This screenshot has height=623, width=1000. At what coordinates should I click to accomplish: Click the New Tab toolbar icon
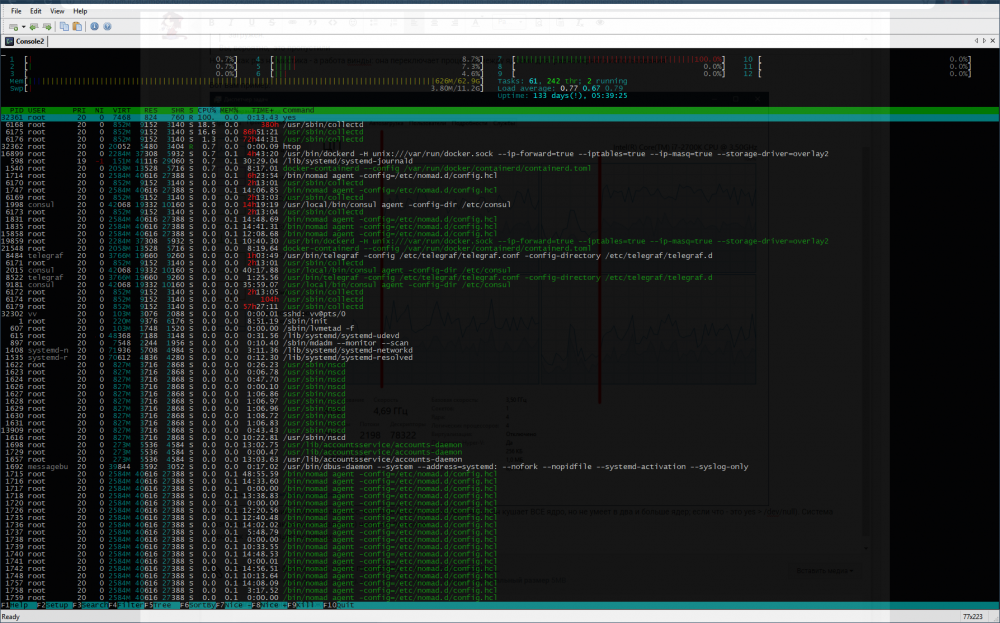click(12, 26)
